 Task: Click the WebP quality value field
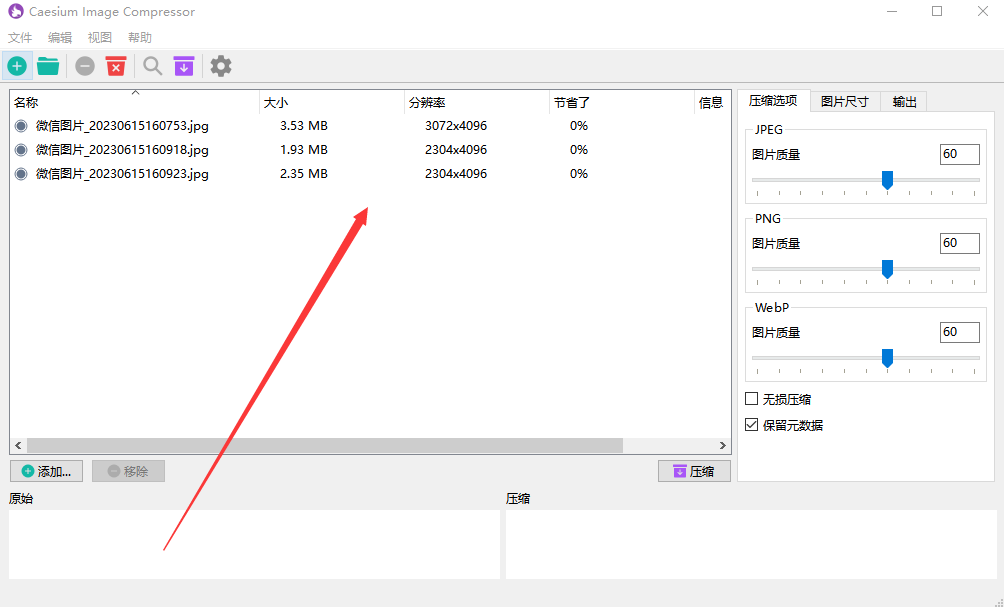point(959,332)
